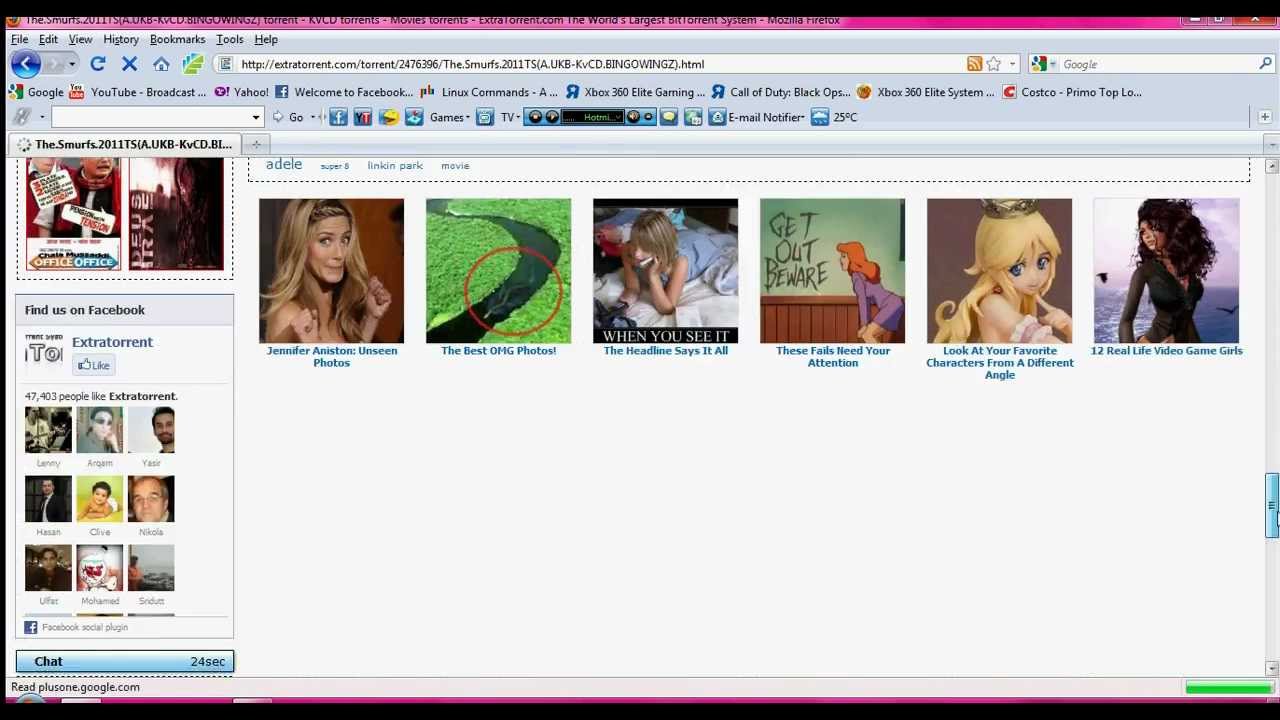Launch the Pac-Man game toolbar icon
This screenshot has width=1280, height=720.
(388, 117)
